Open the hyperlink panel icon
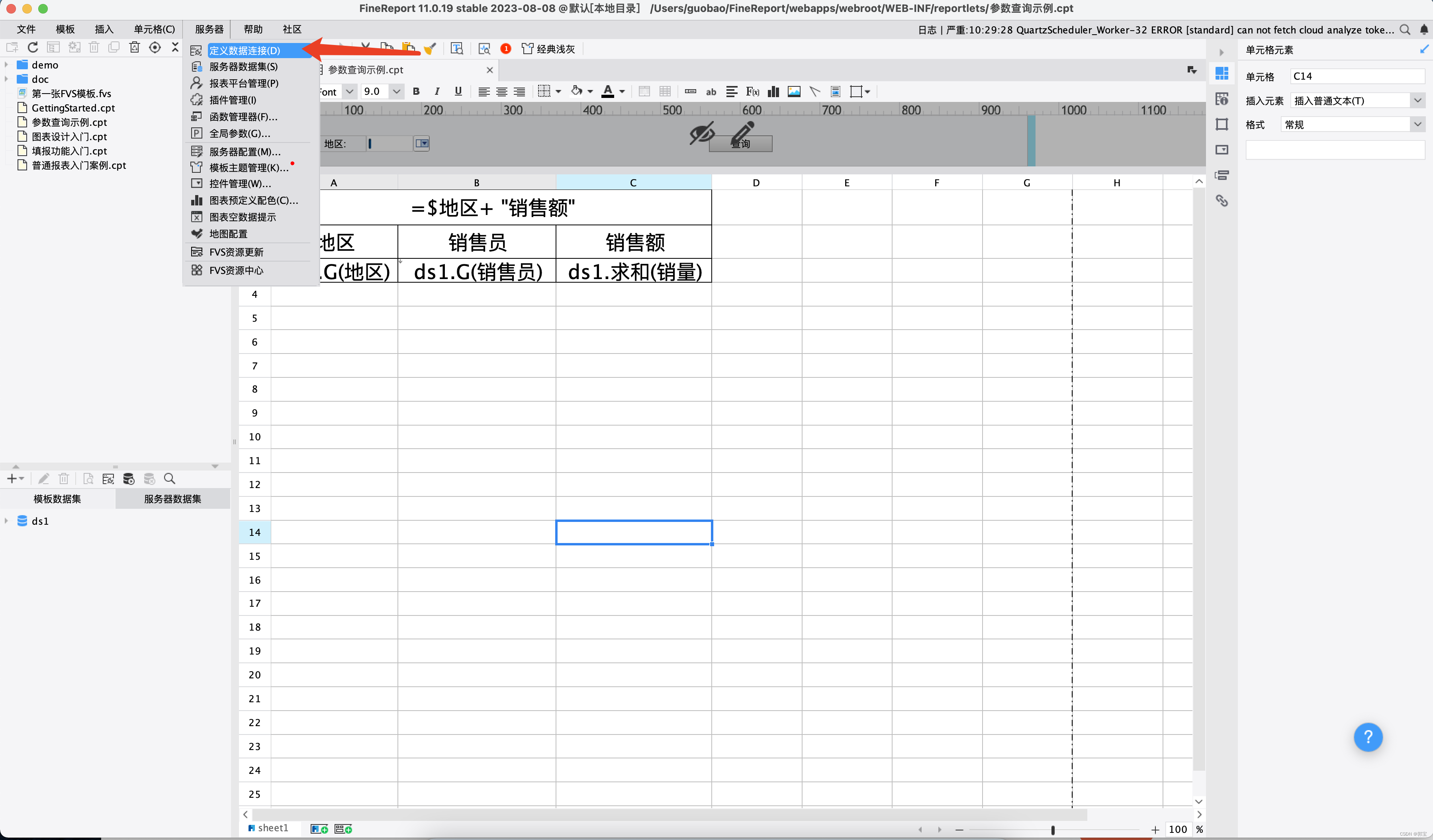The image size is (1433, 840). (x=1222, y=201)
